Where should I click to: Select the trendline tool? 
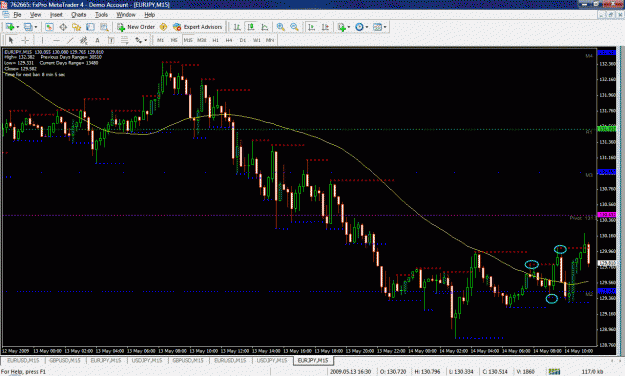[70, 40]
